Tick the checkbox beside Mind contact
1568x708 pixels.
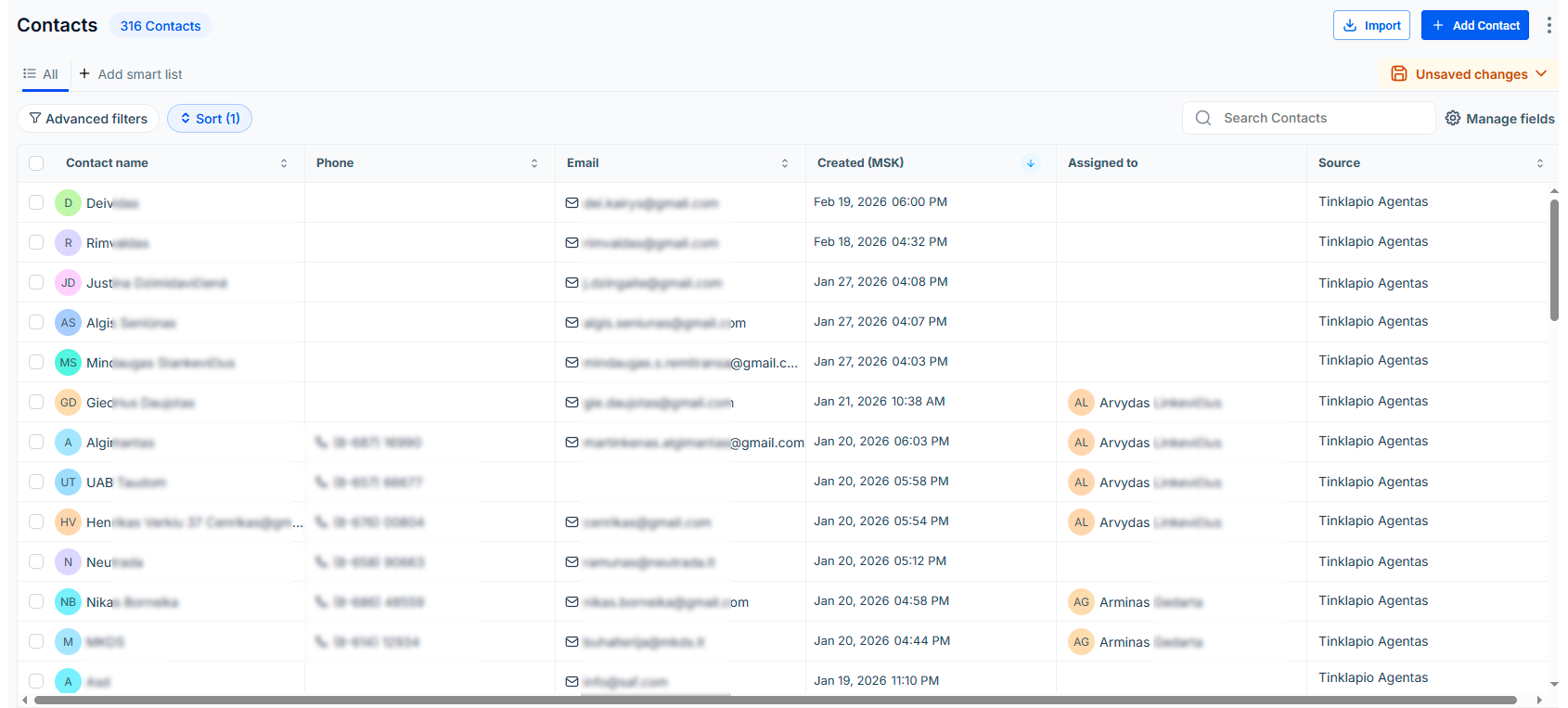pyautogui.click(x=36, y=362)
